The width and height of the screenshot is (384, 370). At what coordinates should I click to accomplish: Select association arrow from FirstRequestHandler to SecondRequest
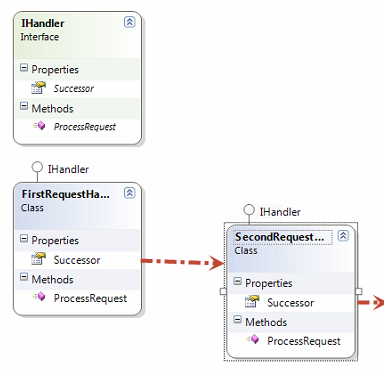point(183,262)
